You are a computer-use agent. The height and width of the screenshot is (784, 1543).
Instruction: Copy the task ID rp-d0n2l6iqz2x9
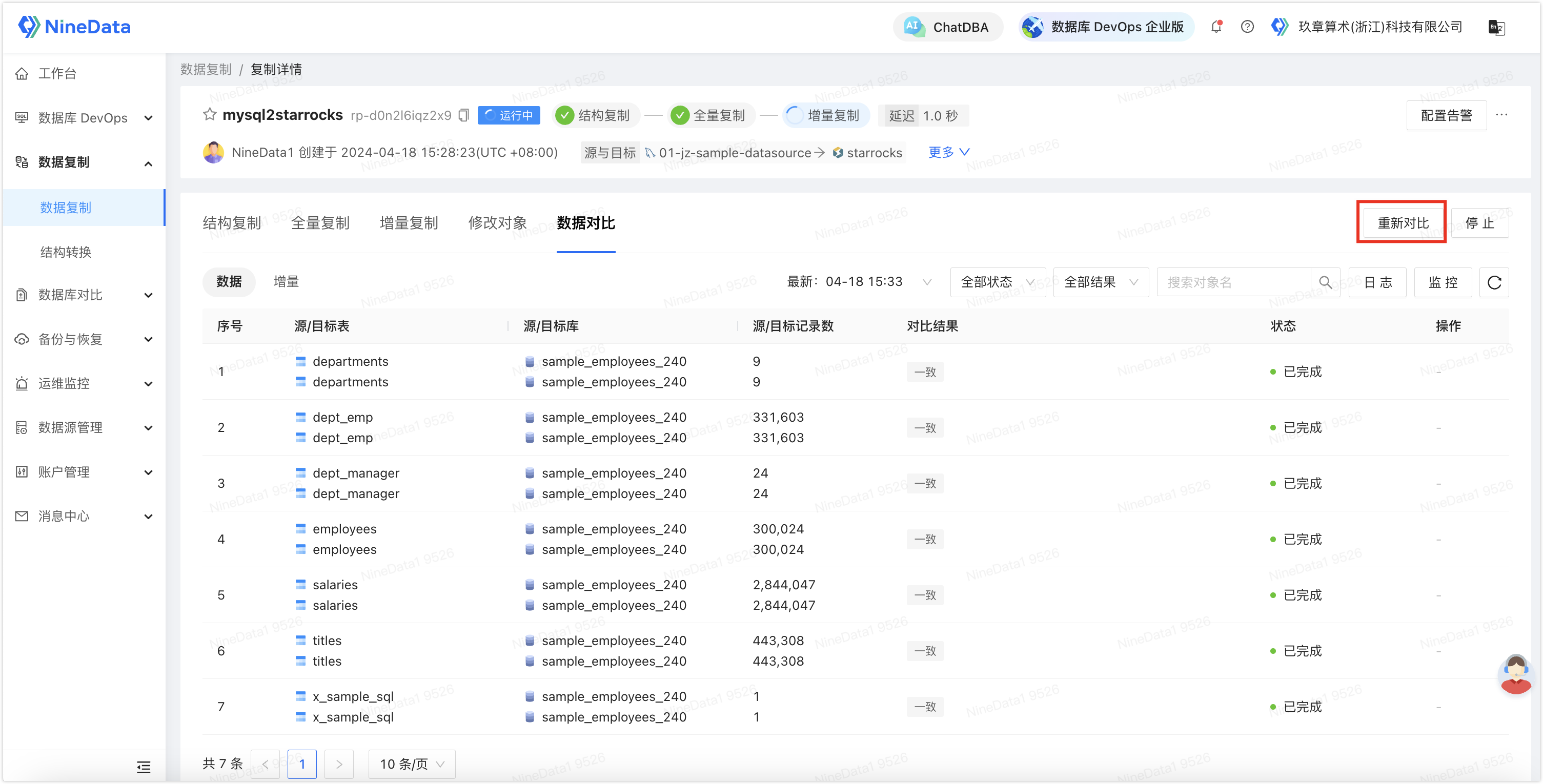pos(463,115)
